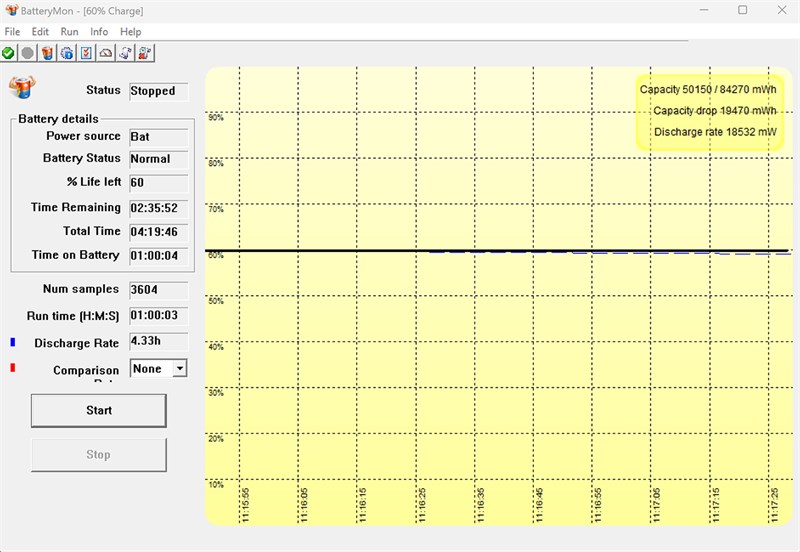
Task: Click the log scroll toolbar icon
Action: click(125, 53)
